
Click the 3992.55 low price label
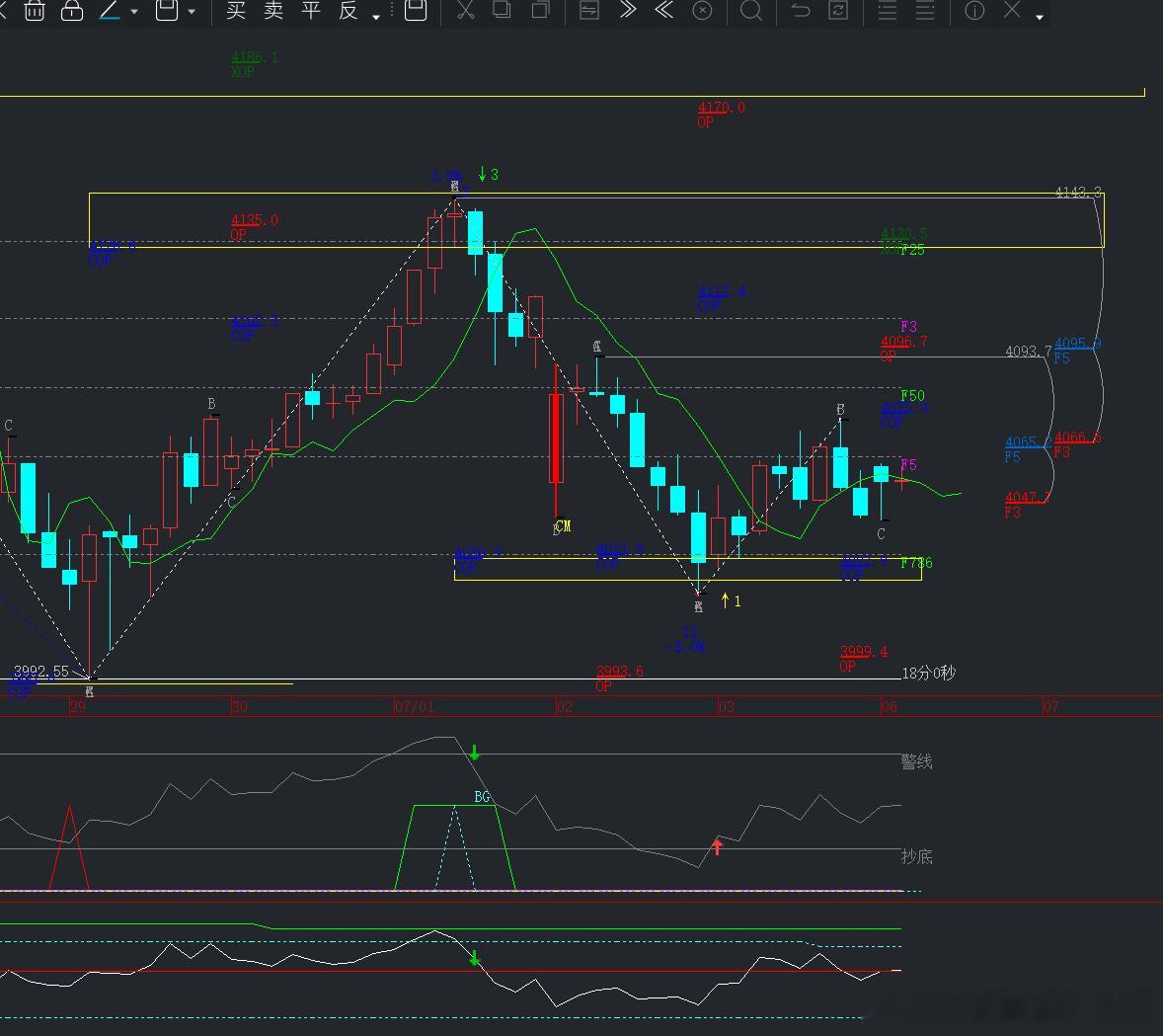click(x=41, y=671)
